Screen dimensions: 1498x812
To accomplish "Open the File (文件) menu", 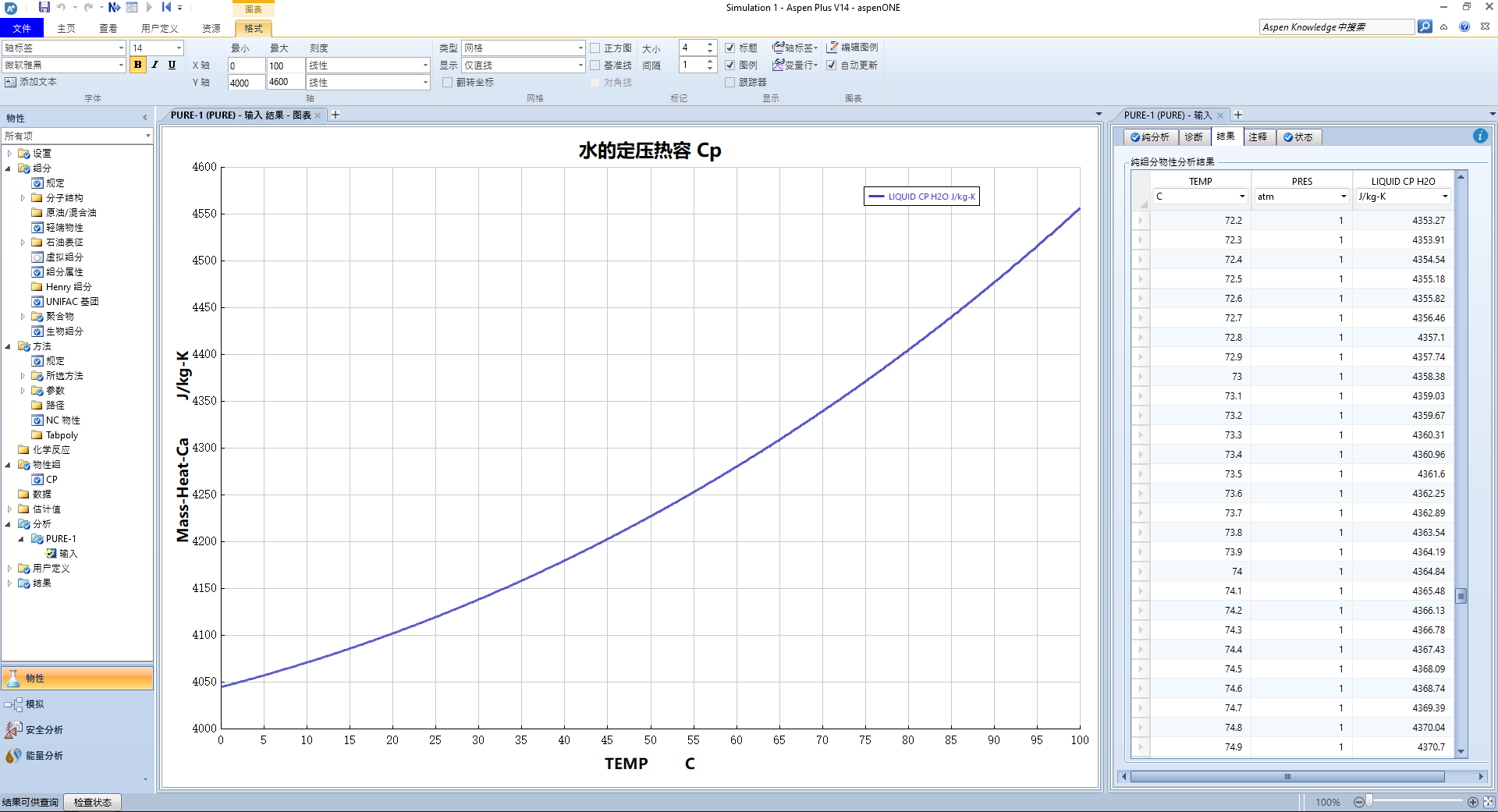I will coord(22,28).
